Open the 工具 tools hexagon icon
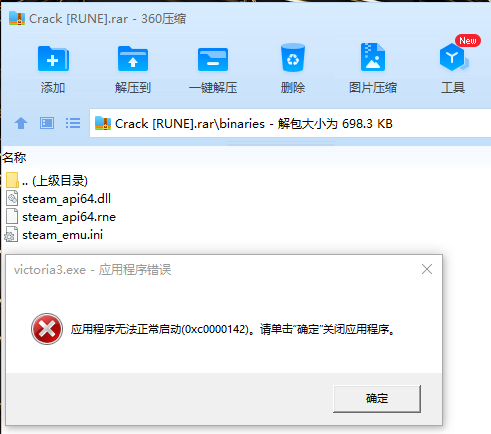Viewport: 491px width, 434px height. pyautogui.click(x=453, y=57)
